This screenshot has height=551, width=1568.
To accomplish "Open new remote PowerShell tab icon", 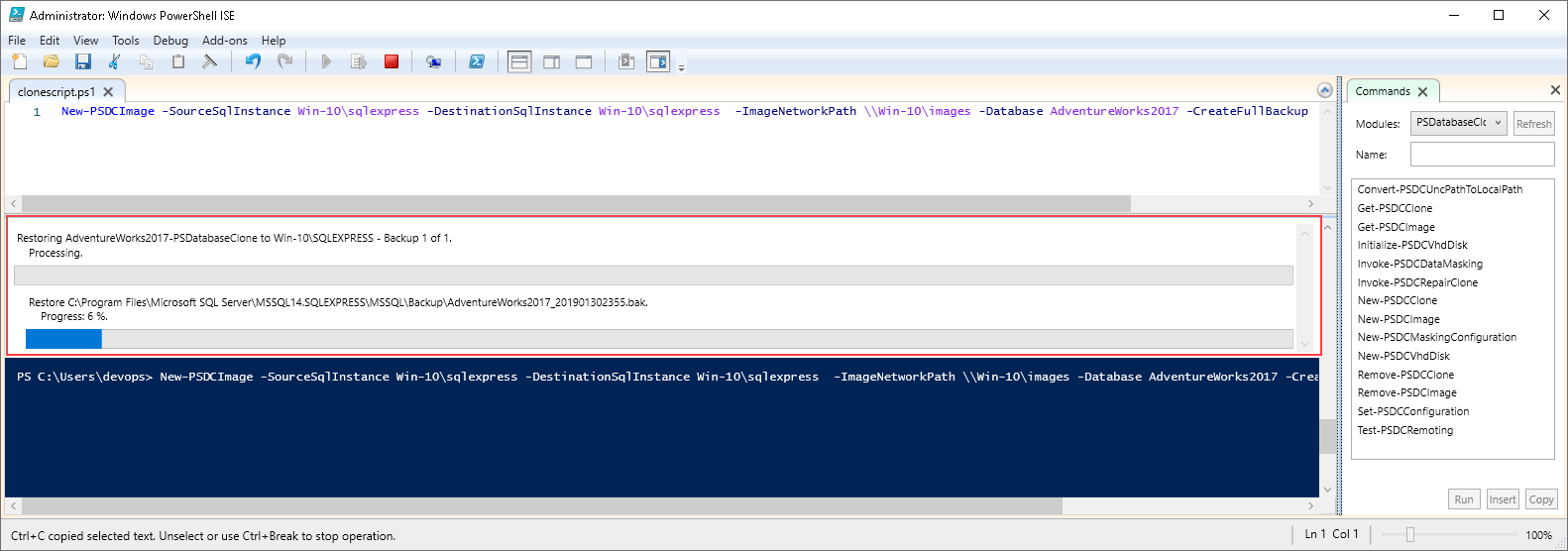I will tap(433, 61).
